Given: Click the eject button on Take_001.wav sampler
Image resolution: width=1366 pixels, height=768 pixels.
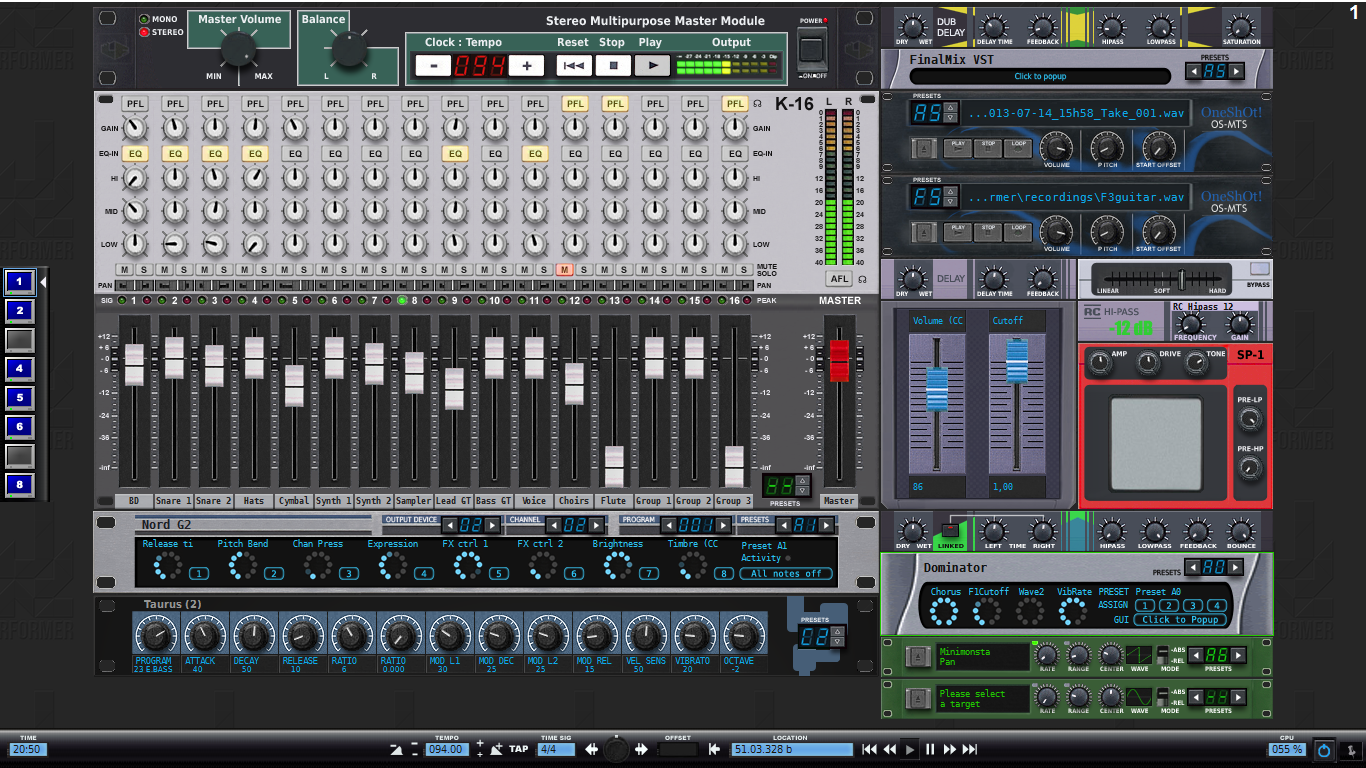Looking at the screenshot, I should (926, 148).
